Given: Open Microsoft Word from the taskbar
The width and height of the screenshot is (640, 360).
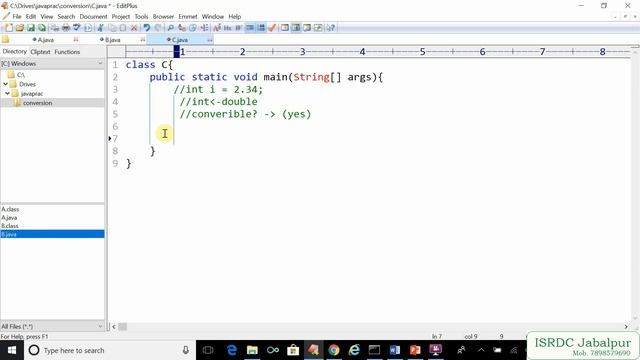Looking at the screenshot, I should click(x=395, y=350).
